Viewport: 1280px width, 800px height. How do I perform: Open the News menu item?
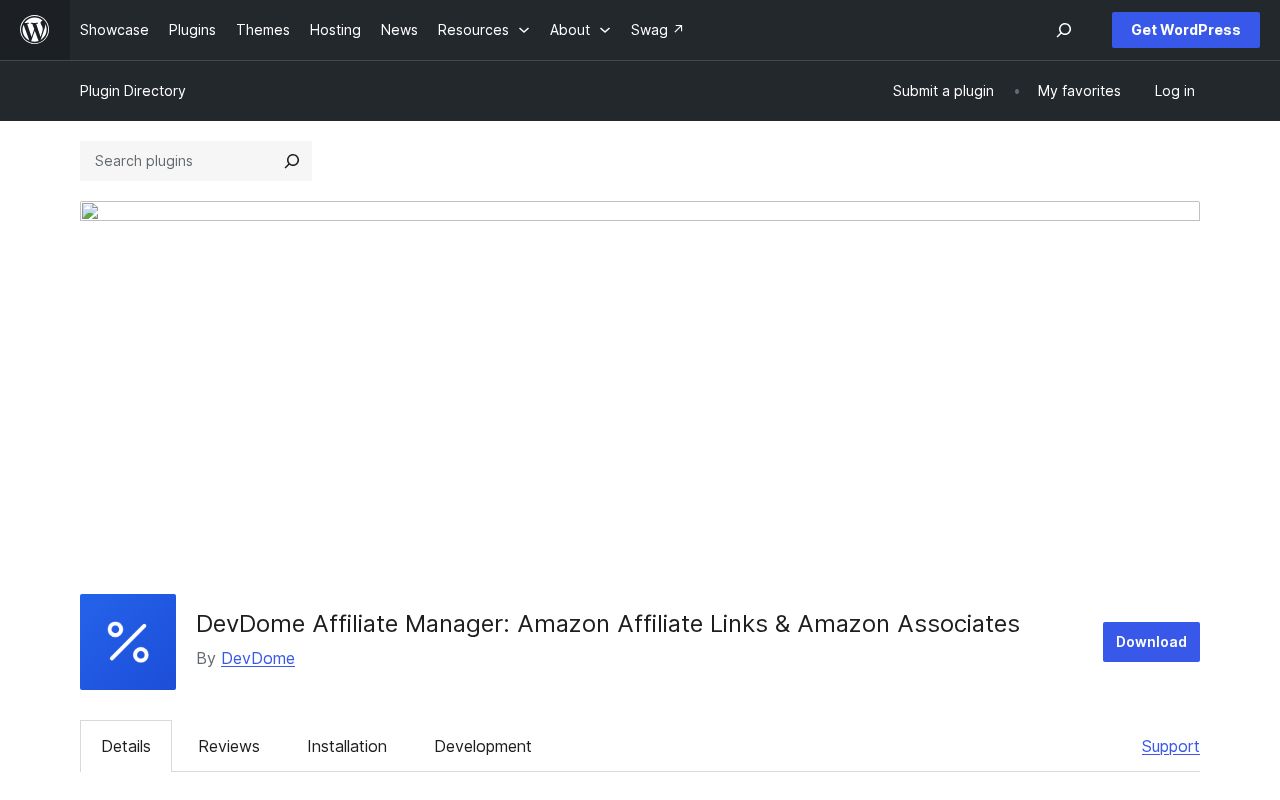(x=399, y=30)
